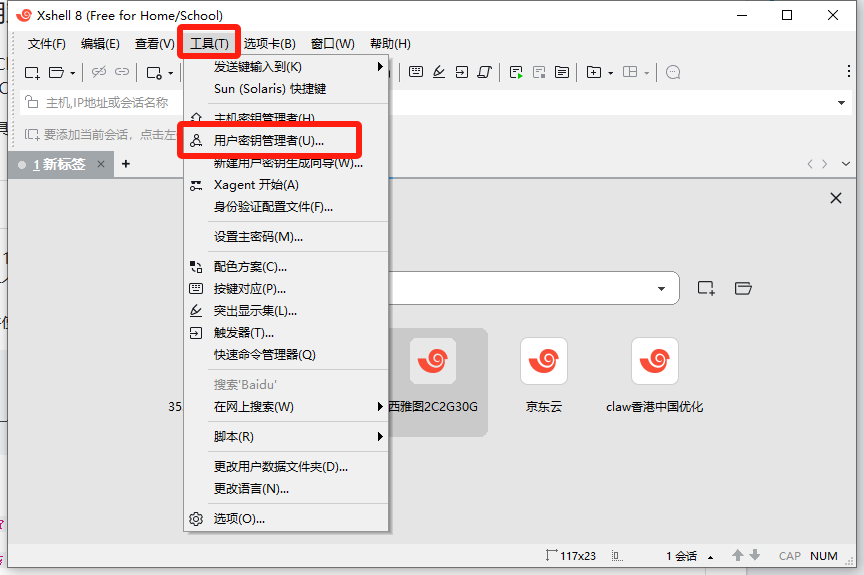This screenshot has height=575, width=864.
Task: Click the highlight sets toolbar icon
Action: click(439, 72)
